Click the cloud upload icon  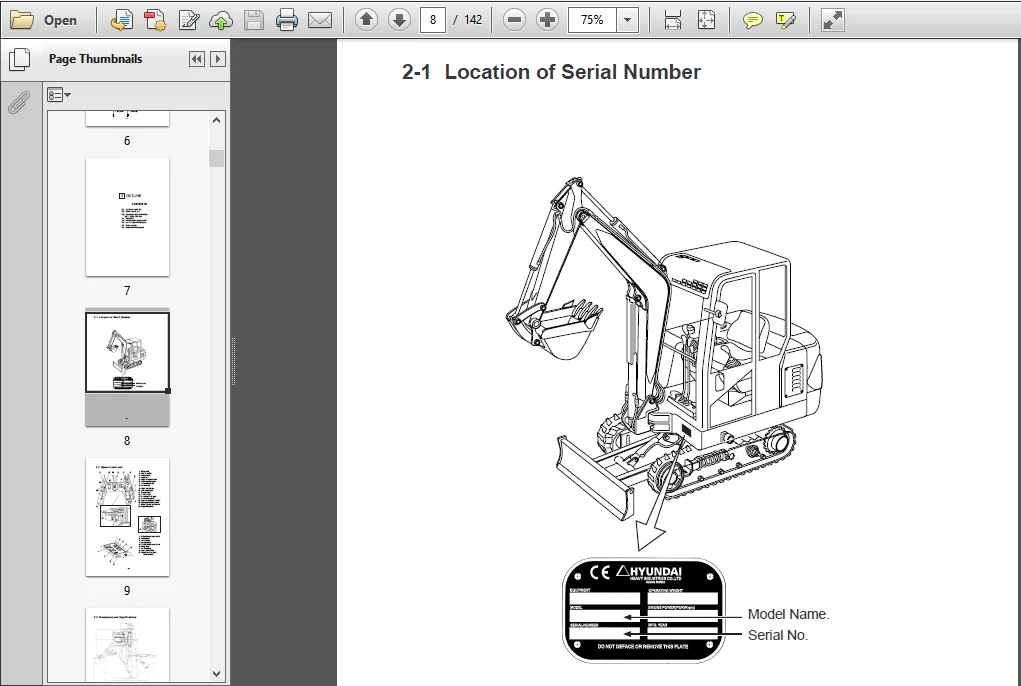(x=221, y=20)
